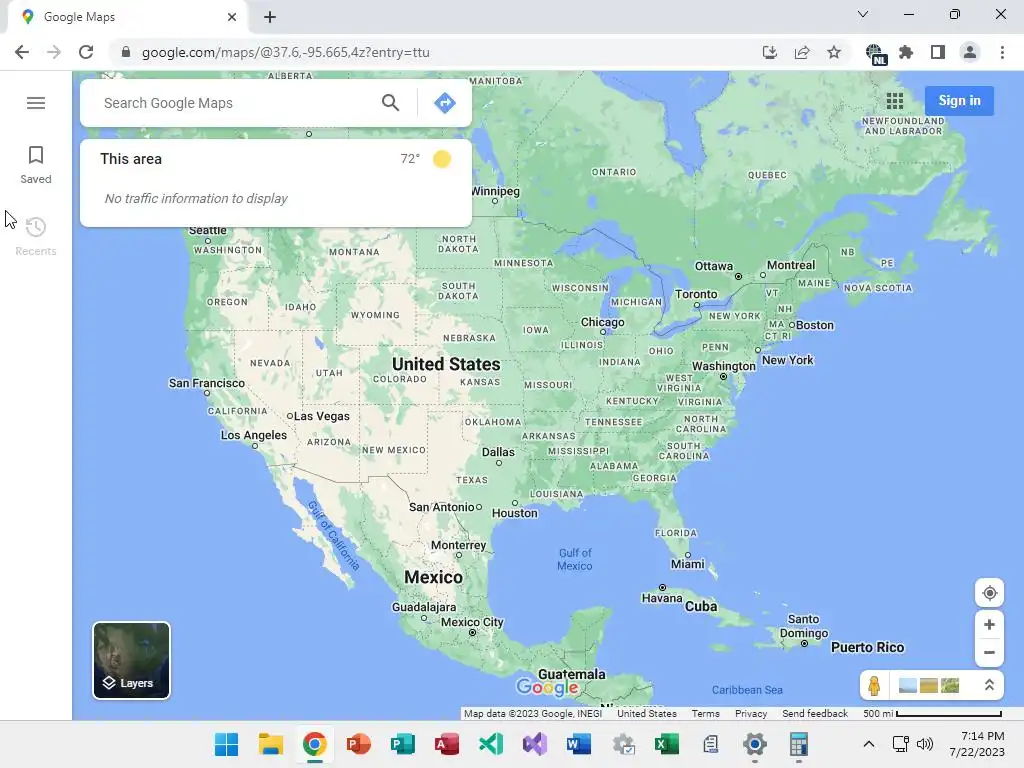Image resolution: width=1024 pixels, height=768 pixels.
Task: Click the Toronto city label
Action: pyautogui.click(x=696, y=295)
